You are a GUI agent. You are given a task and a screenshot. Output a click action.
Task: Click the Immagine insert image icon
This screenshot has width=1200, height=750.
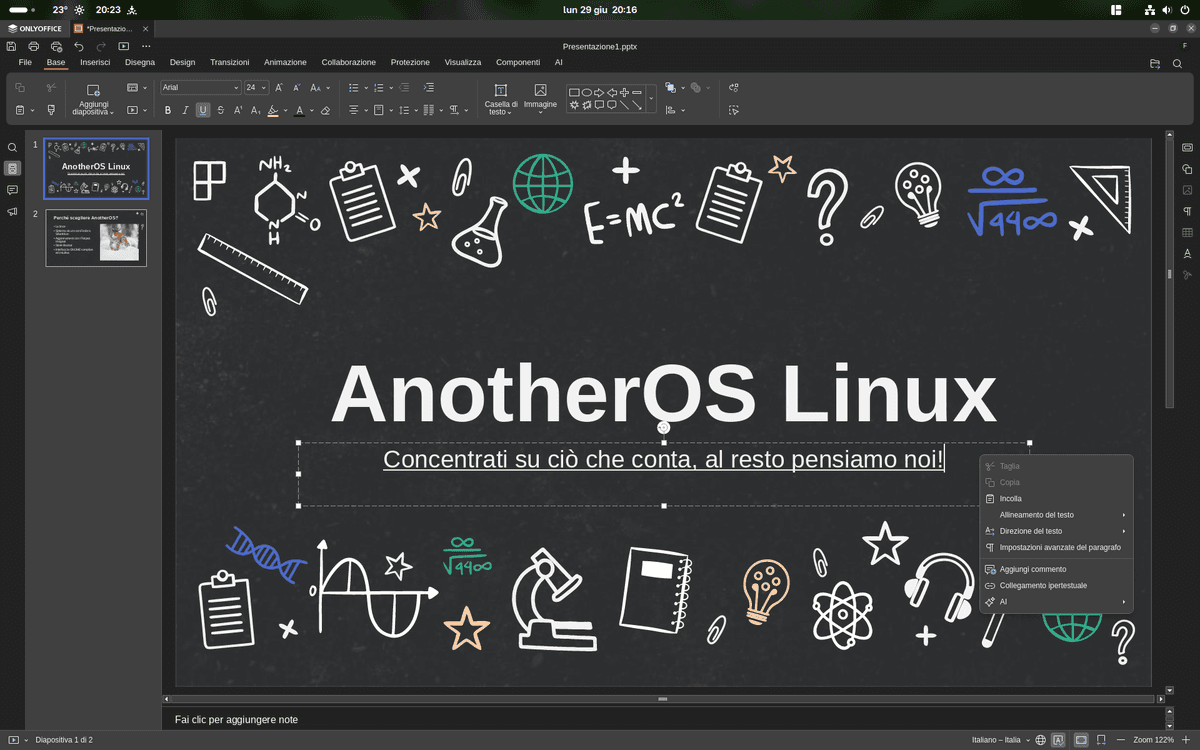coord(540,98)
